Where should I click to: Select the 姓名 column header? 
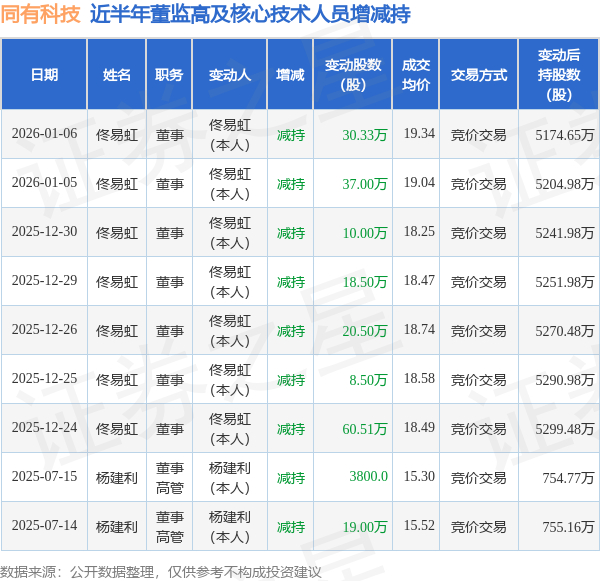tap(117, 74)
